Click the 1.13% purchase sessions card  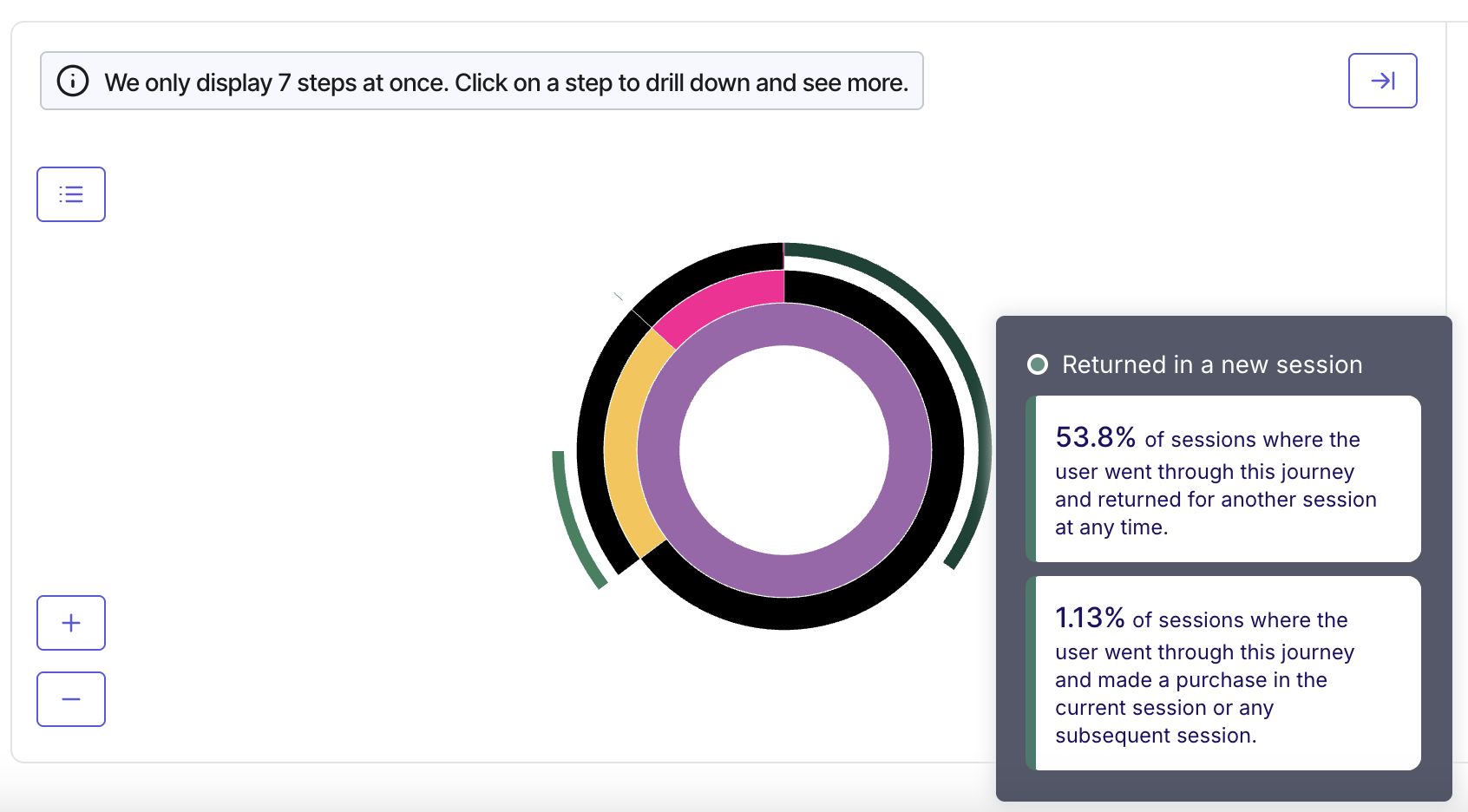[x=1223, y=673]
